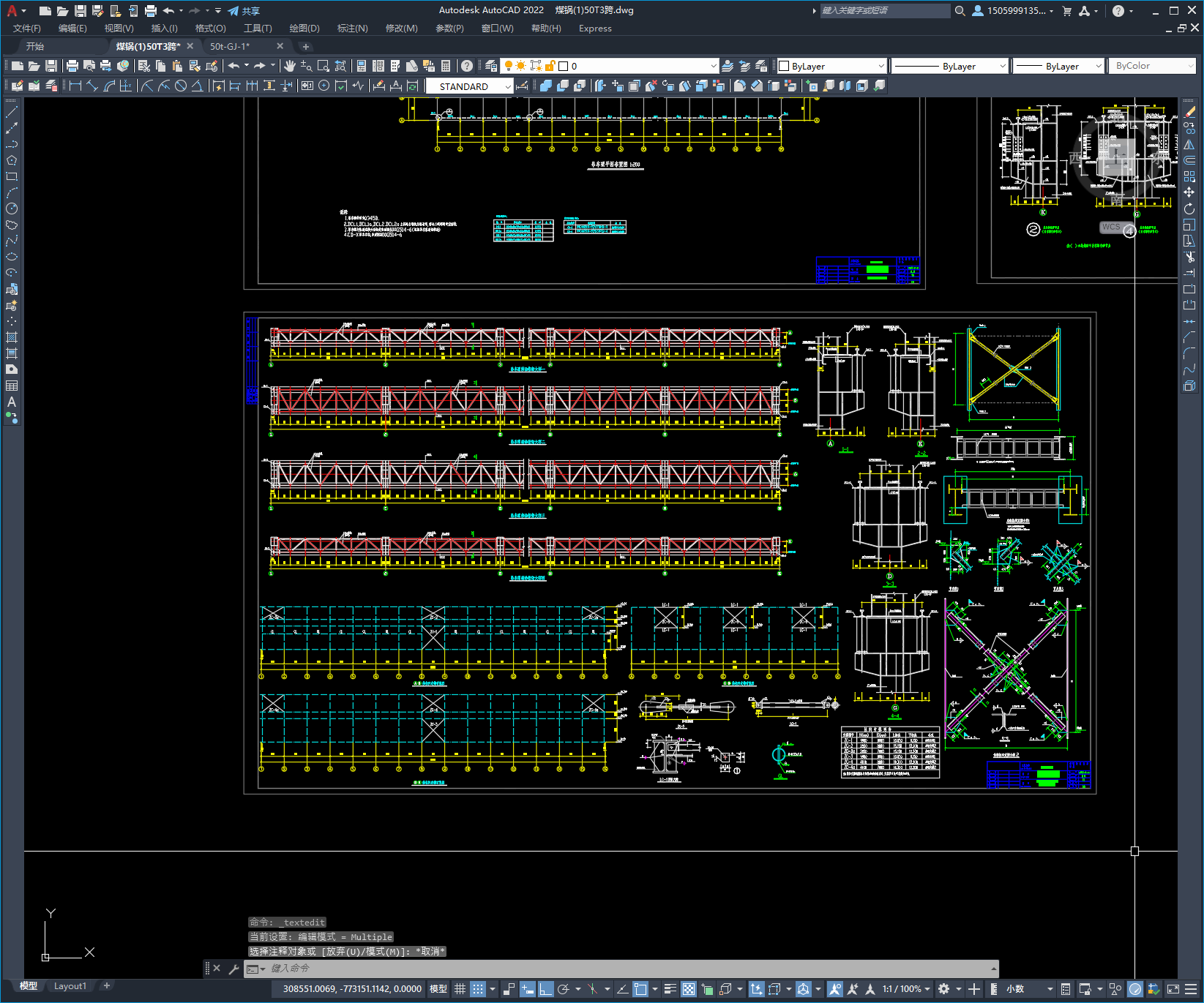Click the WCS label under the ViewCube

pos(1111,227)
